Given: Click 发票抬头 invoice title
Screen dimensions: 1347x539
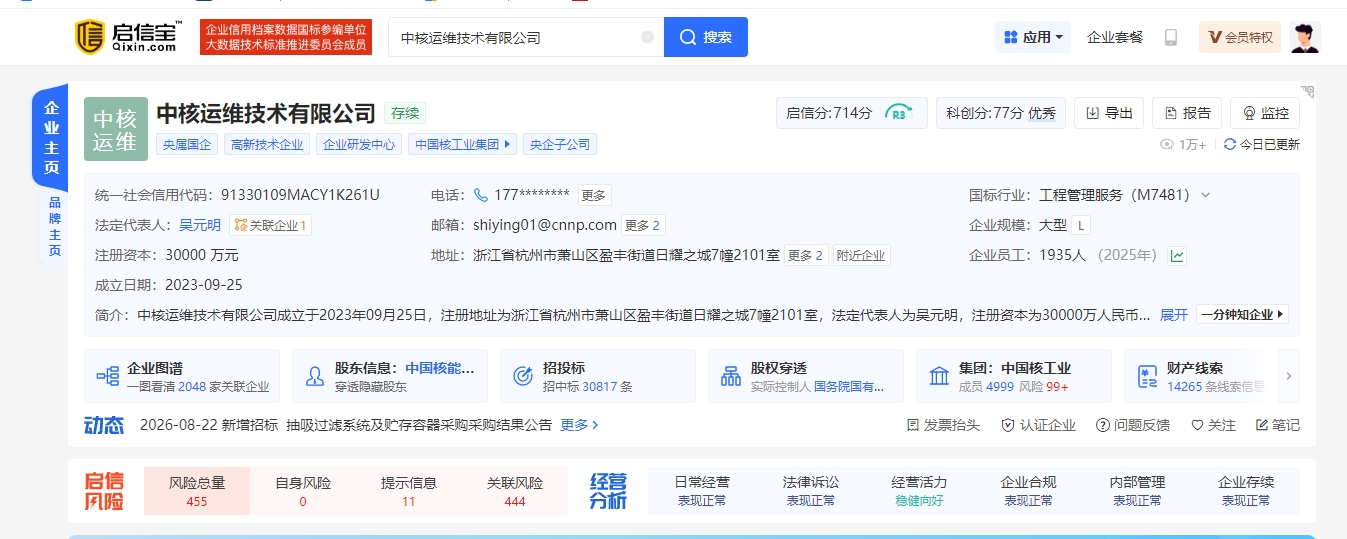Looking at the screenshot, I should click(x=943, y=425).
